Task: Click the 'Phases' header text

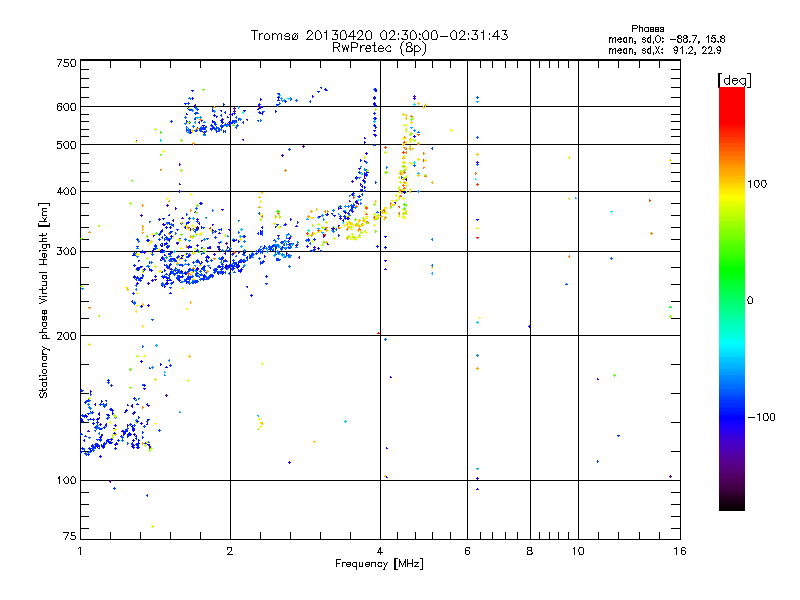Action: tap(647, 29)
